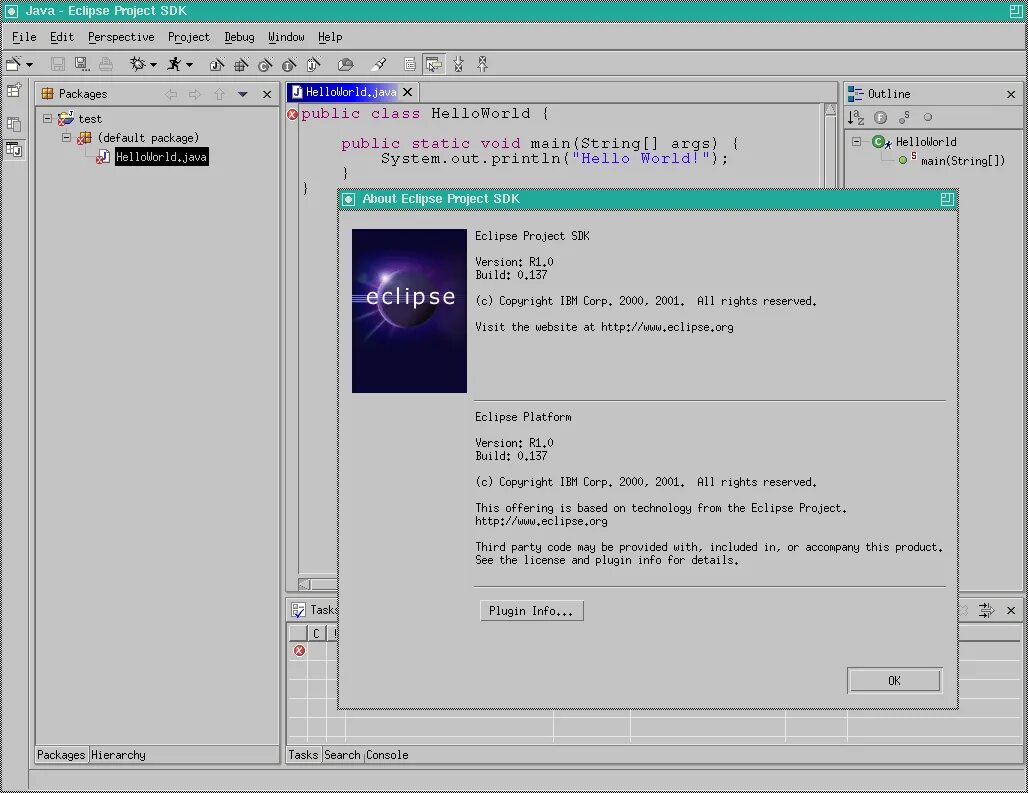Click the Debug bug icon
Screen dimensions: 1028x793
[137, 64]
